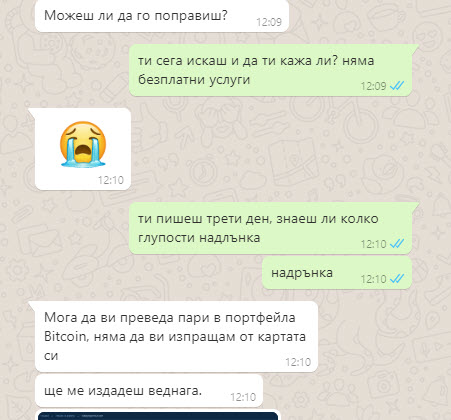The height and width of the screenshot is (420, 451).
Task: Click the Bitcoin wallet message bubble
Action: point(176,336)
